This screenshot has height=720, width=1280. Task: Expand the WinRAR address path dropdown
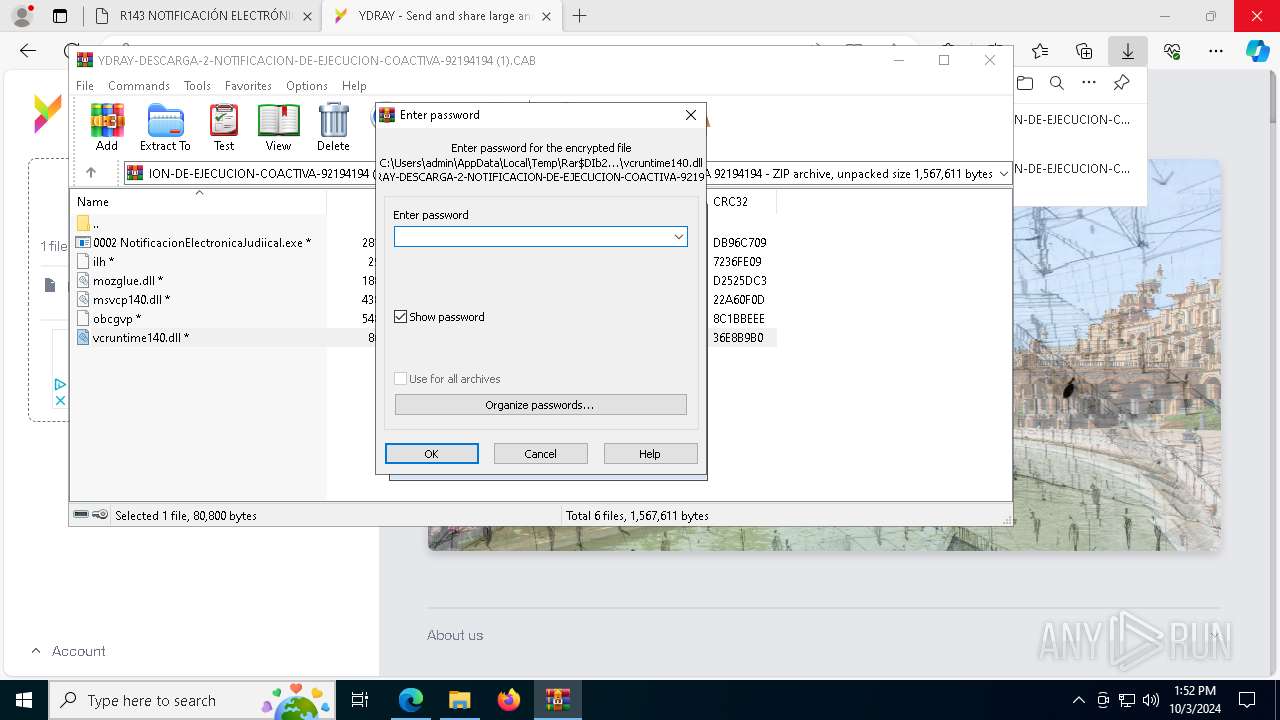[1003, 174]
